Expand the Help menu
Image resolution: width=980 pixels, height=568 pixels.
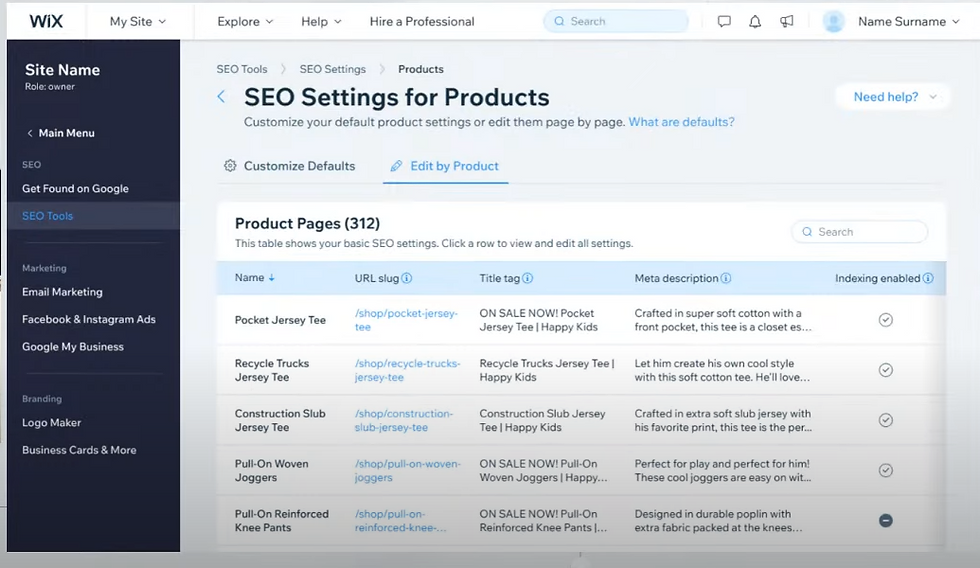[x=321, y=21]
